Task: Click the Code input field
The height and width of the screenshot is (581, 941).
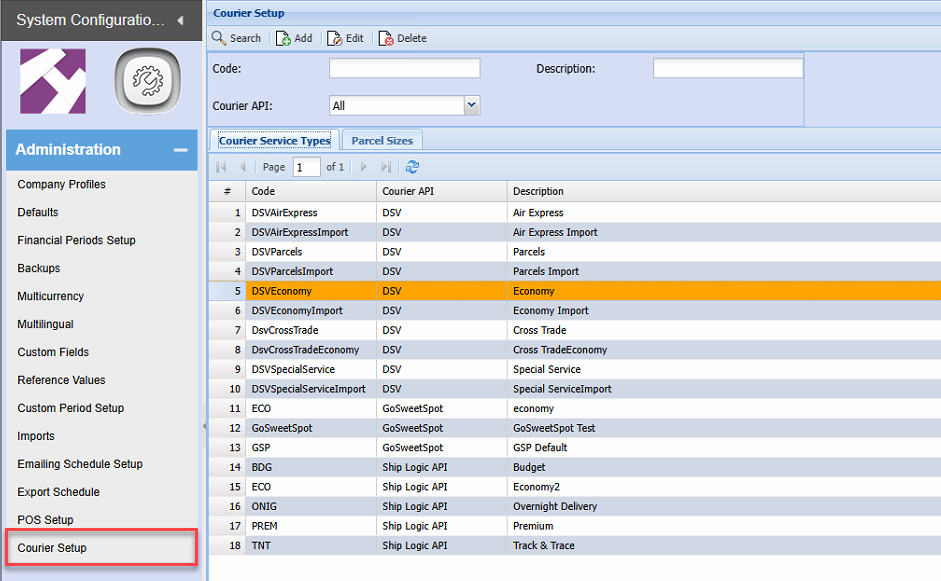Action: (x=404, y=68)
